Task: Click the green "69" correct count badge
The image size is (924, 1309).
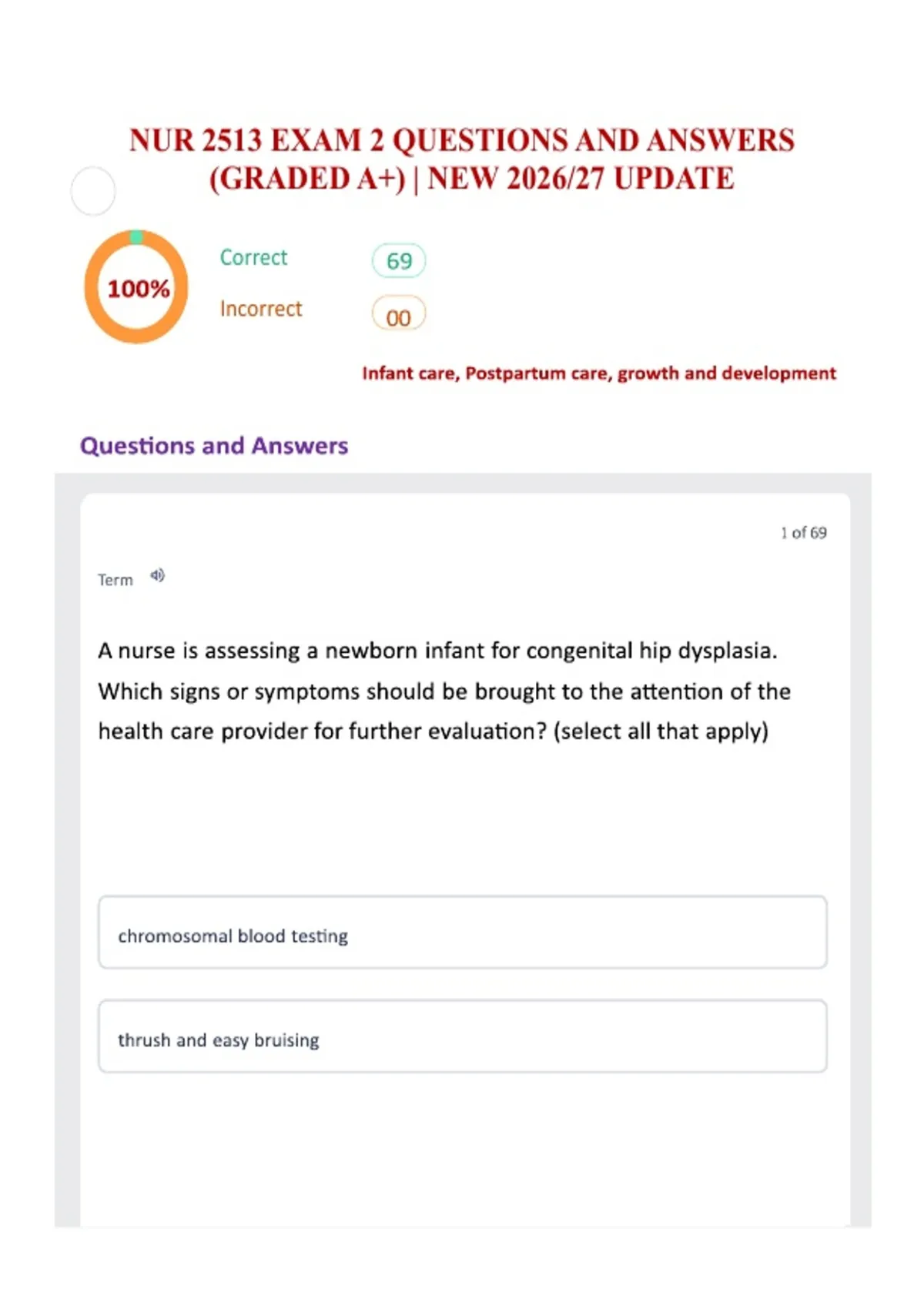Action: click(399, 261)
